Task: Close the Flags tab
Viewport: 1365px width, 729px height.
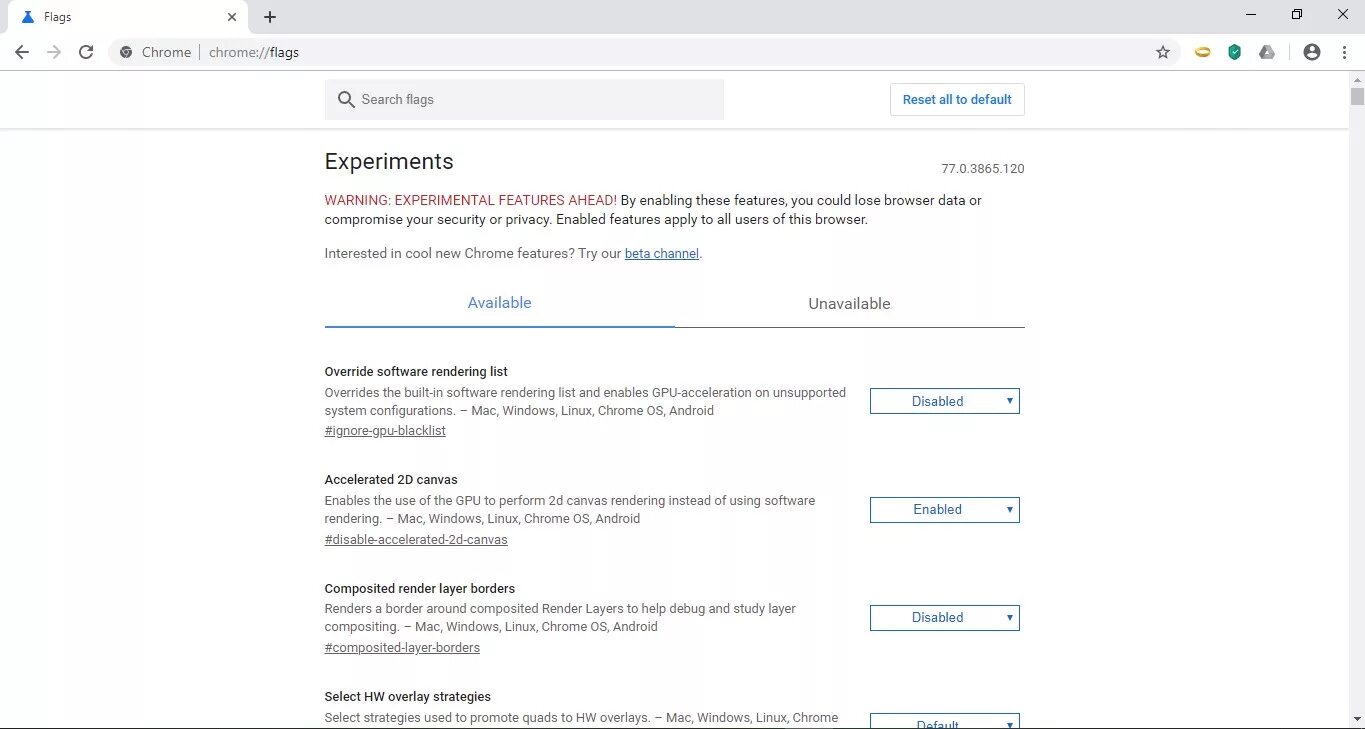Action: click(232, 17)
